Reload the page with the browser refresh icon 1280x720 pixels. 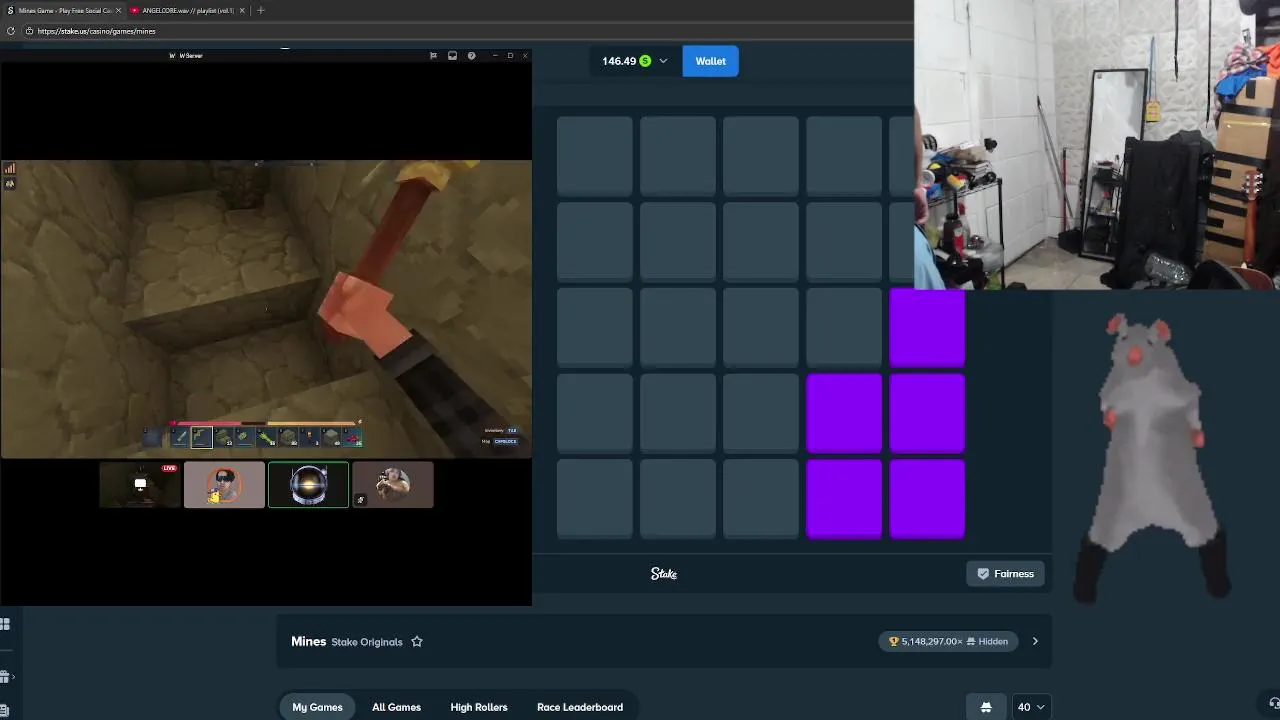(x=10, y=31)
